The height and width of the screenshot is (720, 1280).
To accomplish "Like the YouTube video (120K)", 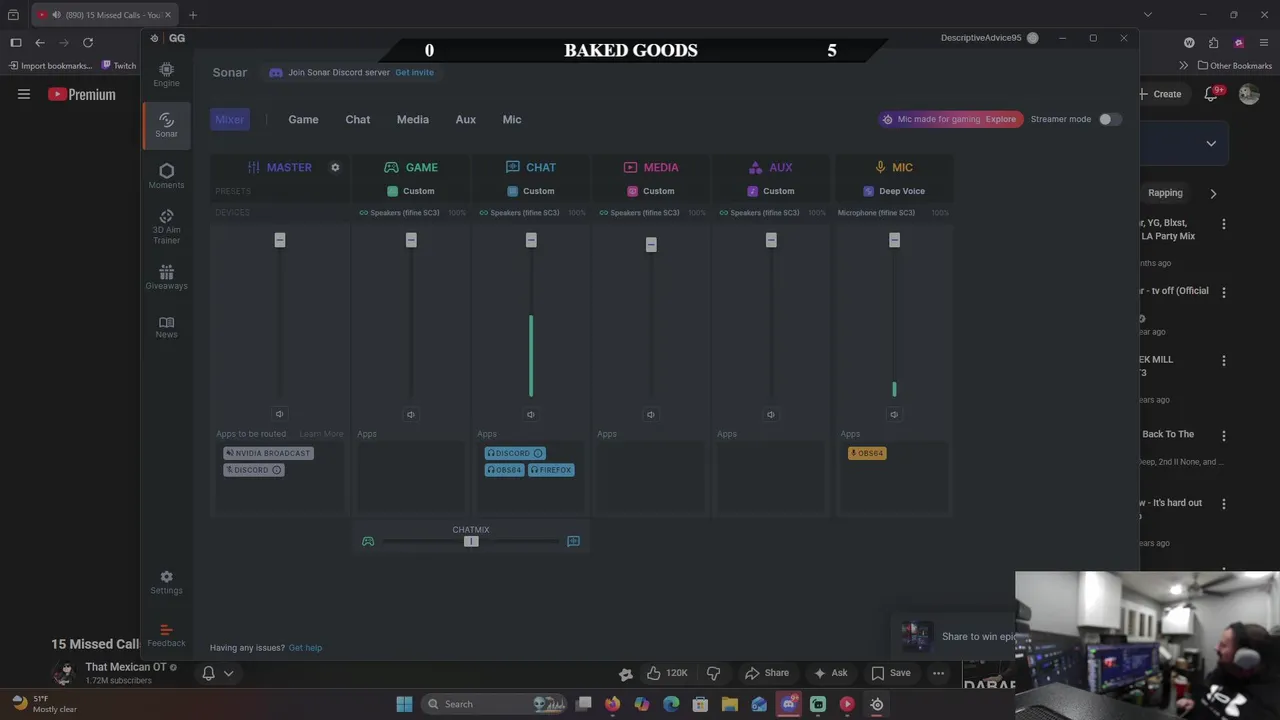I will [666, 673].
